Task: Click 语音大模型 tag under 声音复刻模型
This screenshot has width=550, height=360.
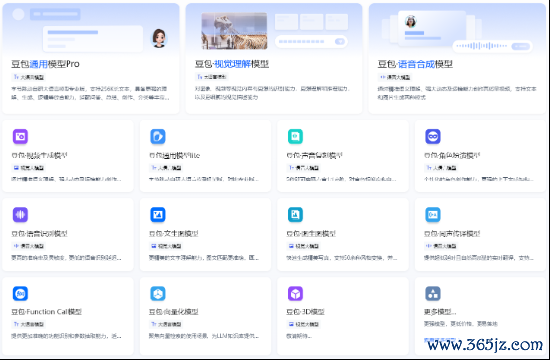Action: (x=304, y=168)
